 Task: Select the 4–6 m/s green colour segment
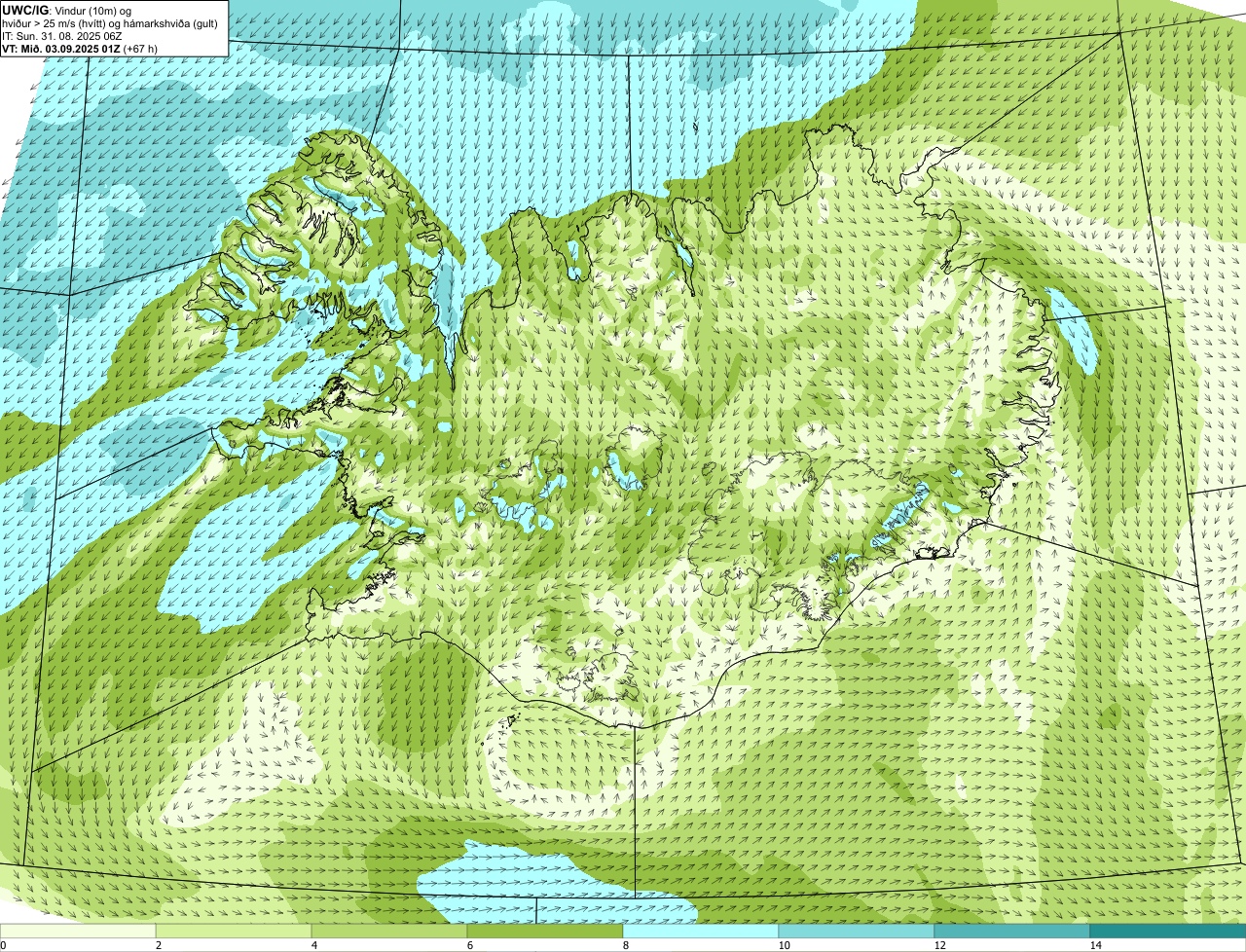[389, 931]
